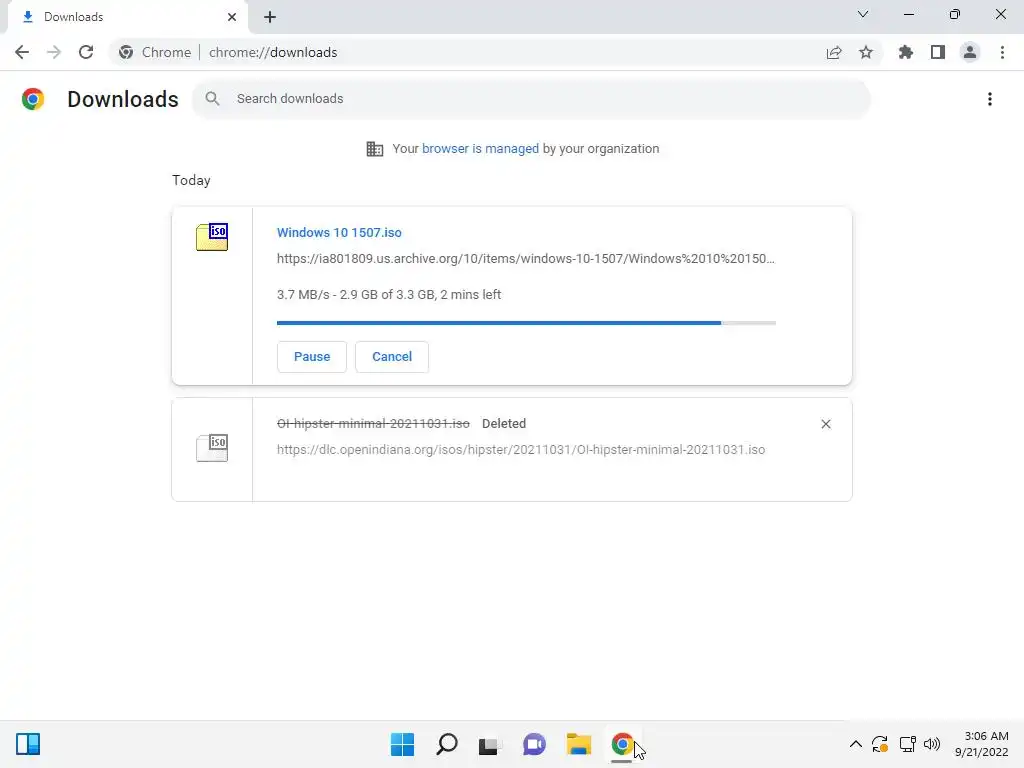The height and width of the screenshot is (768, 1024).
Task: Share this page via the share icon
Action: click(834, 52)
